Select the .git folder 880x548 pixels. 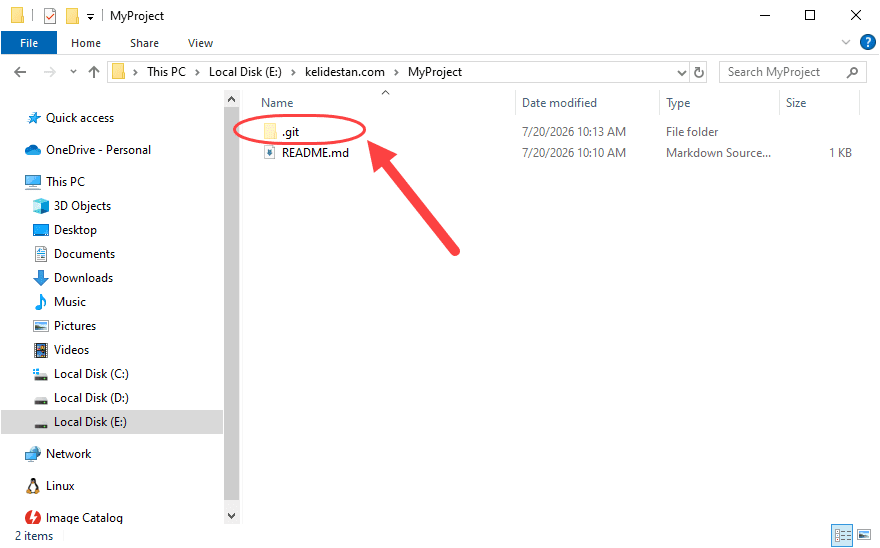tap(290, 132)
